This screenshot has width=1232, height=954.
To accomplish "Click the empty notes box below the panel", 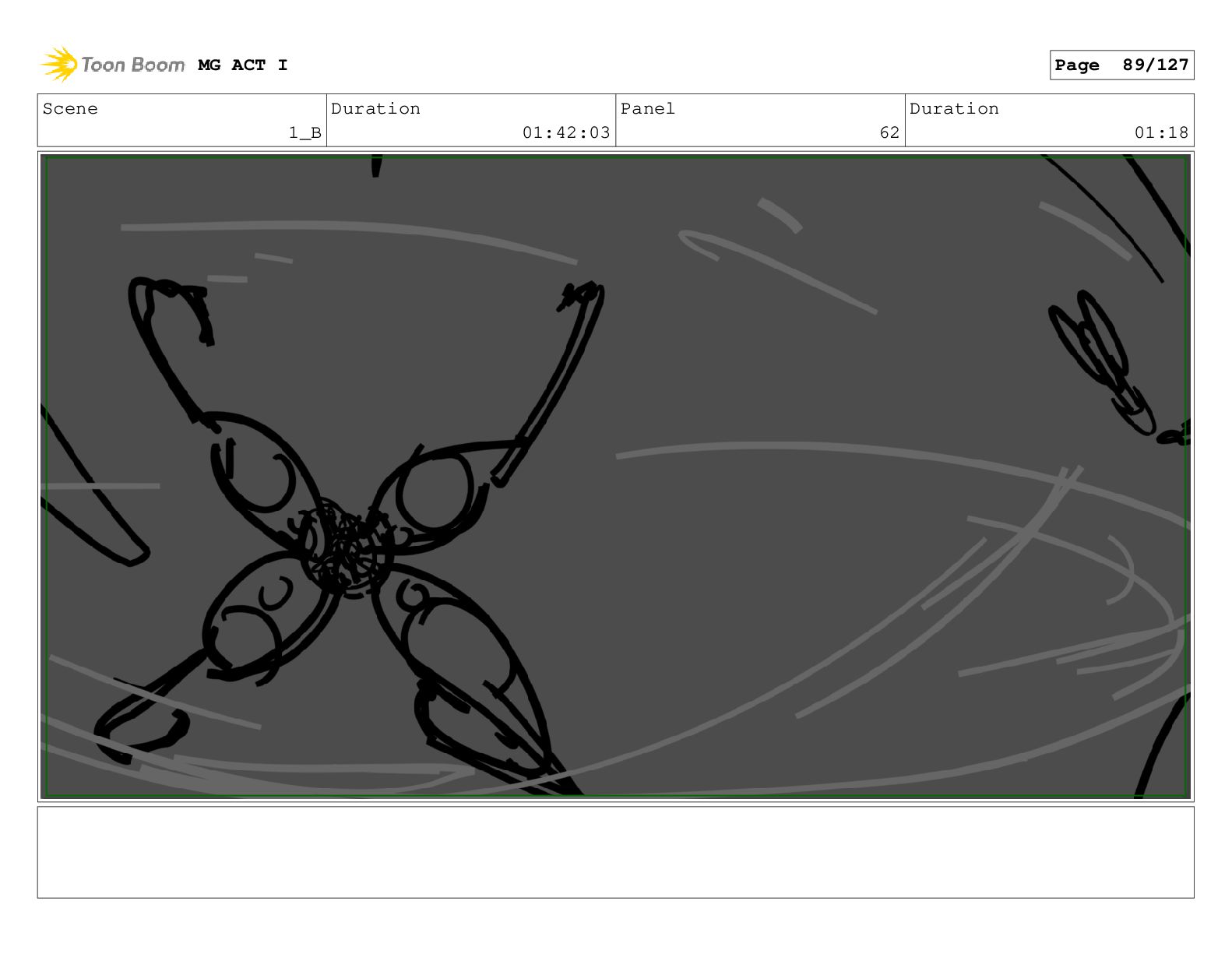I will (615, 852).
